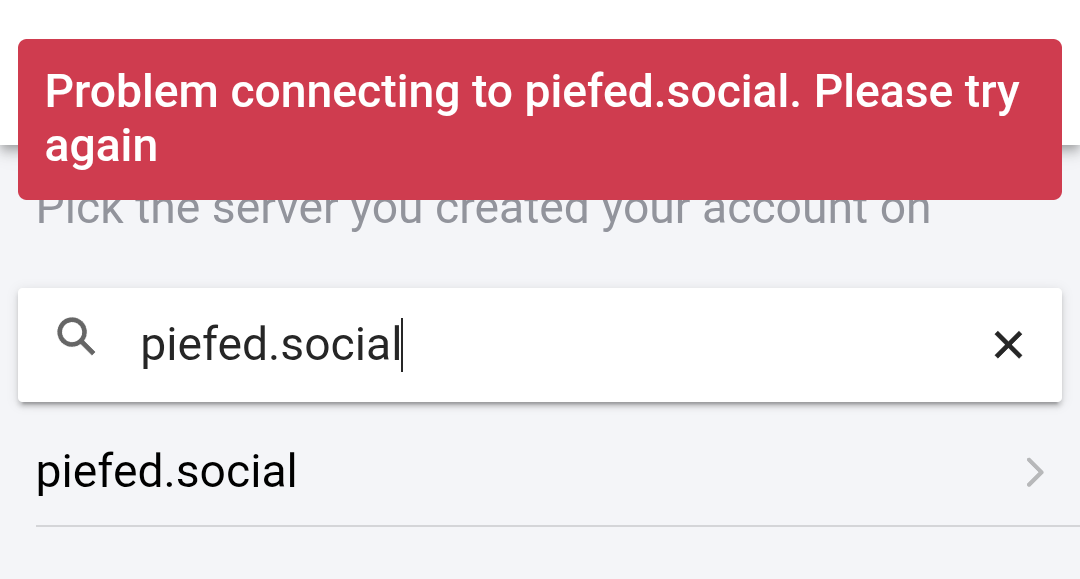The height and width of the screenshot is (579, 1080).
Task: Dismiss the red Problem connecting error banner
Action: (540, 120)
